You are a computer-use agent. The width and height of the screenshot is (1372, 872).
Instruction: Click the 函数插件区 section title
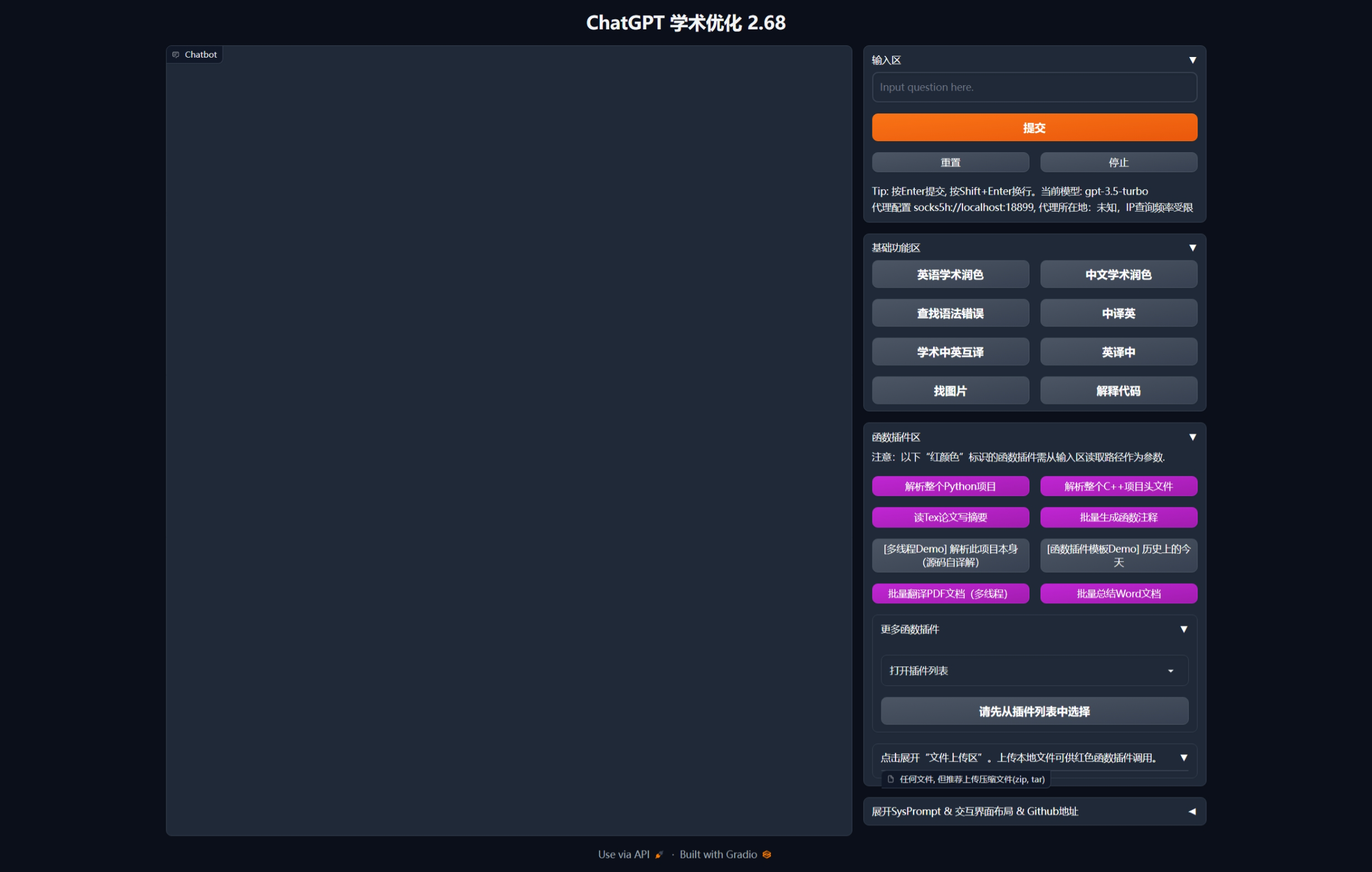point(895,437)
